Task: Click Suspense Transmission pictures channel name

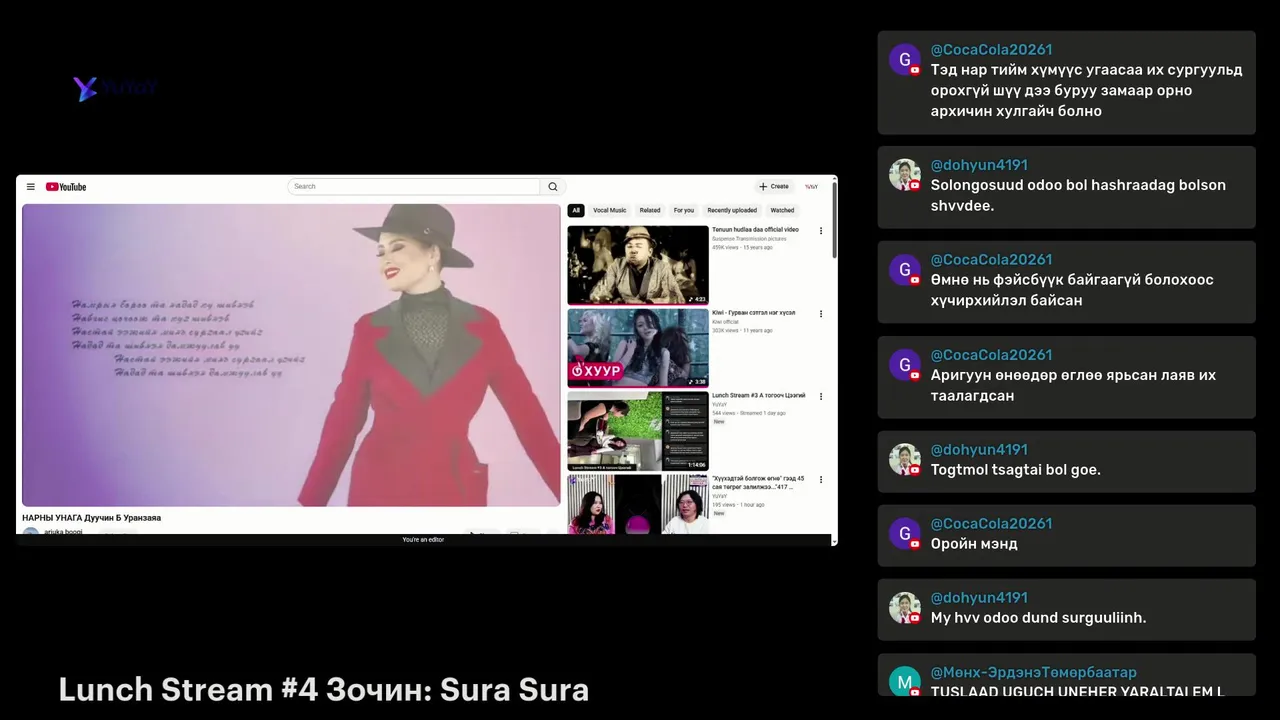Action: click(x=749, y=239)
